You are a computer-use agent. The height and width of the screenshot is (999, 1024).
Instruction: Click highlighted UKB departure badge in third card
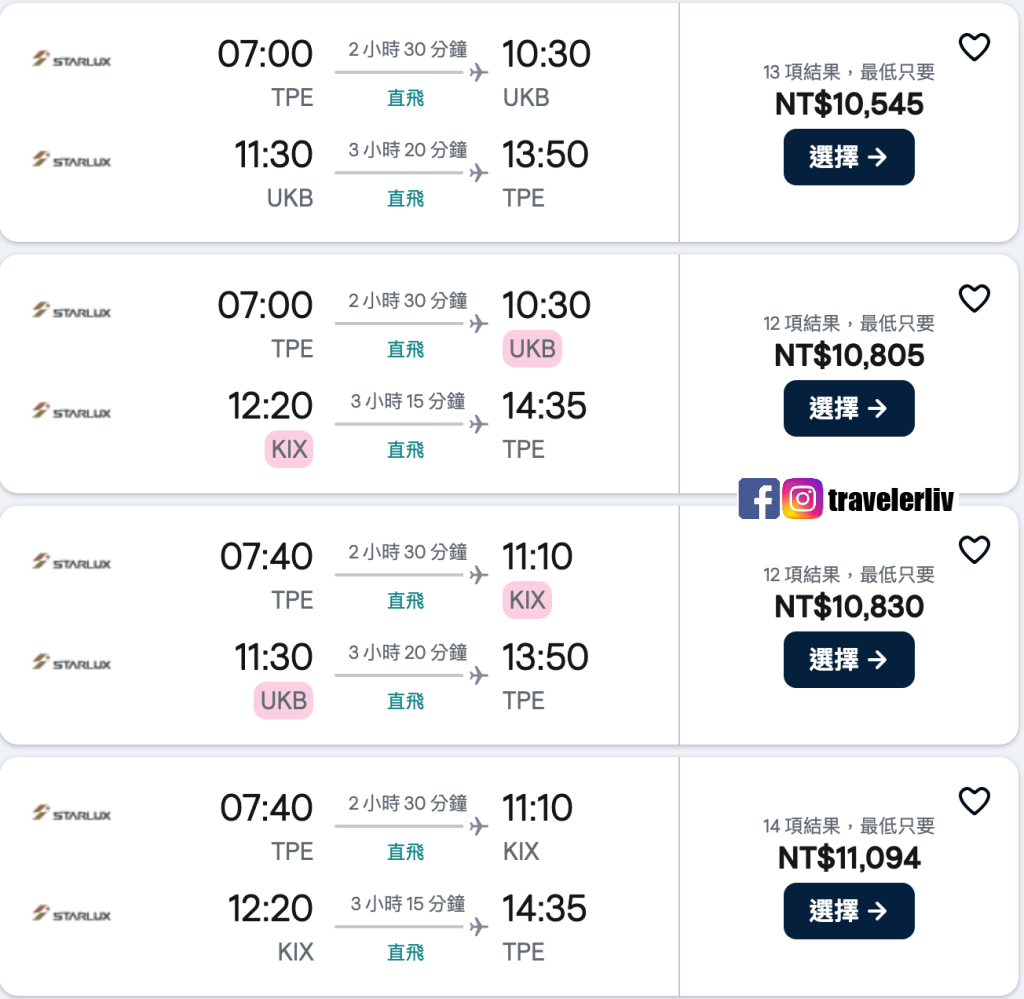tap(283, 701)
